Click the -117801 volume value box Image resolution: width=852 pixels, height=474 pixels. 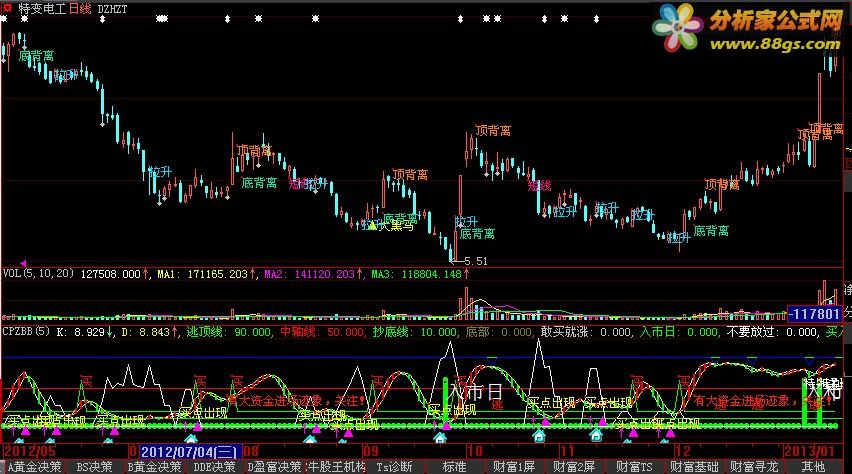pyautogui.click(x=814, y=314)
